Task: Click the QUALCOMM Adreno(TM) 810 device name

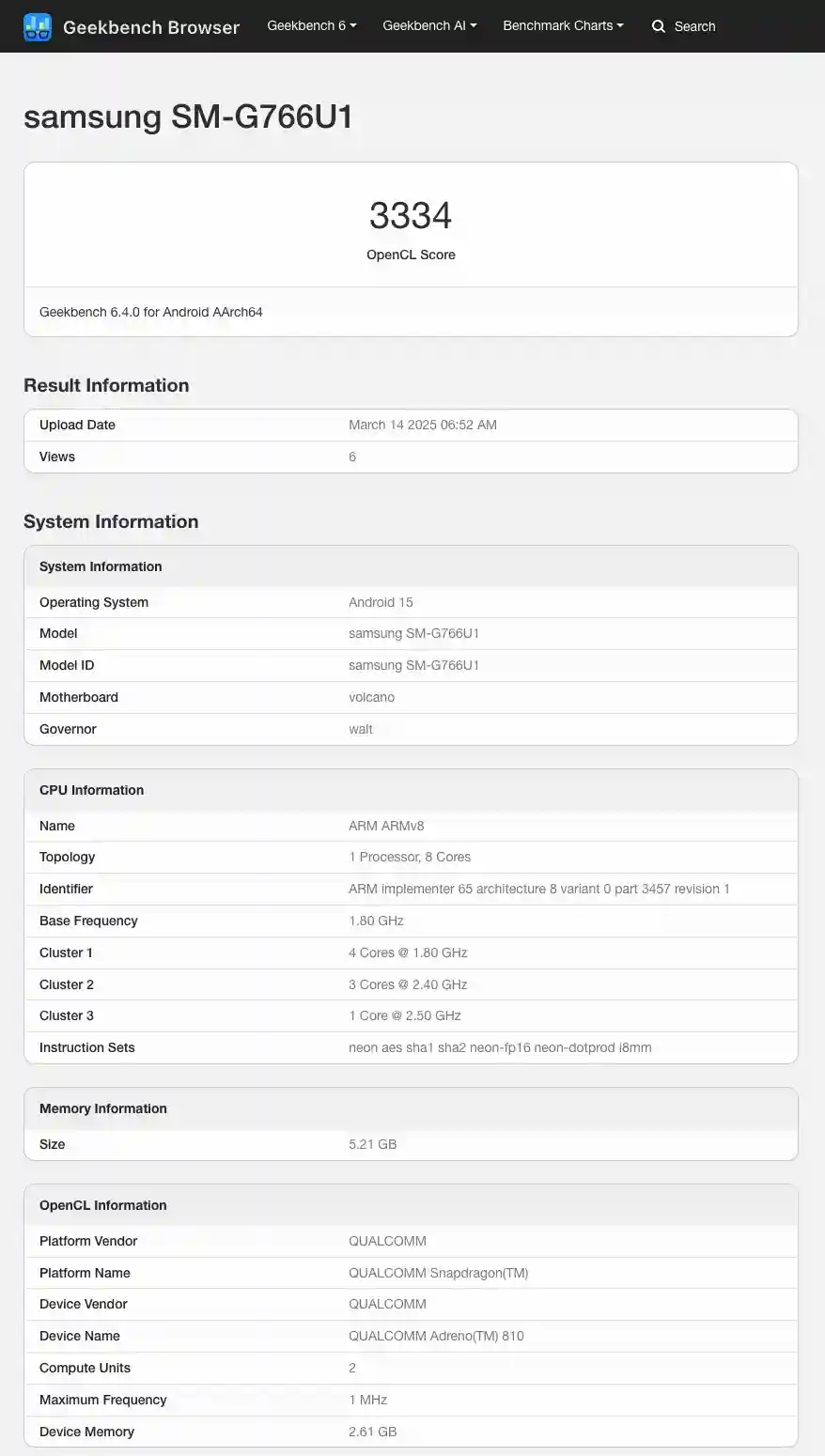Action: [436, 1336]
